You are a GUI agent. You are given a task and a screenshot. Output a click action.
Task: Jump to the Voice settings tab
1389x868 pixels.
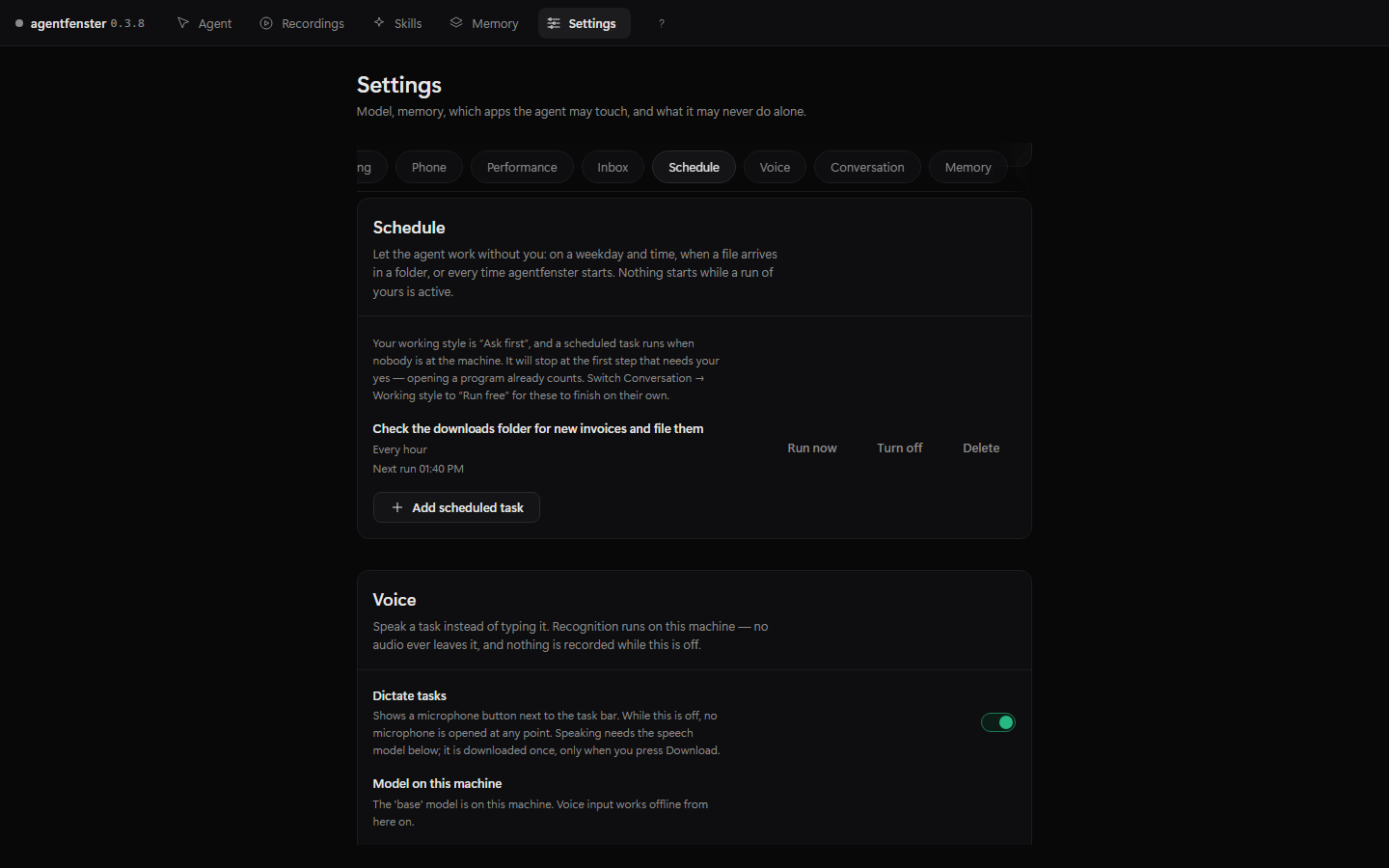pyautogui.click(x=775, y=167)
